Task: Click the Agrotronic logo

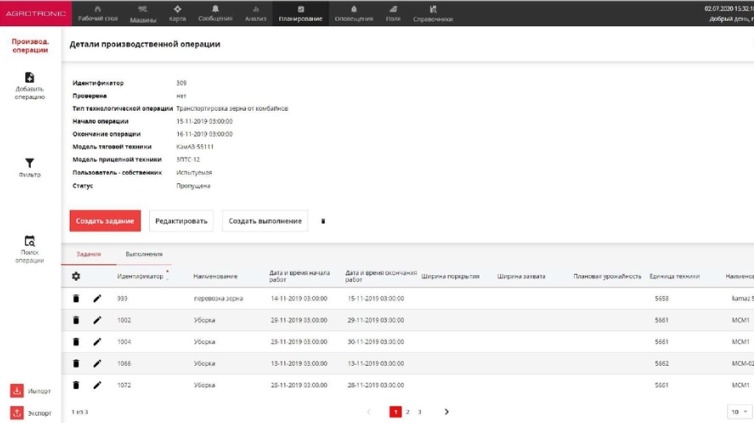Action: tap(36, 13)
